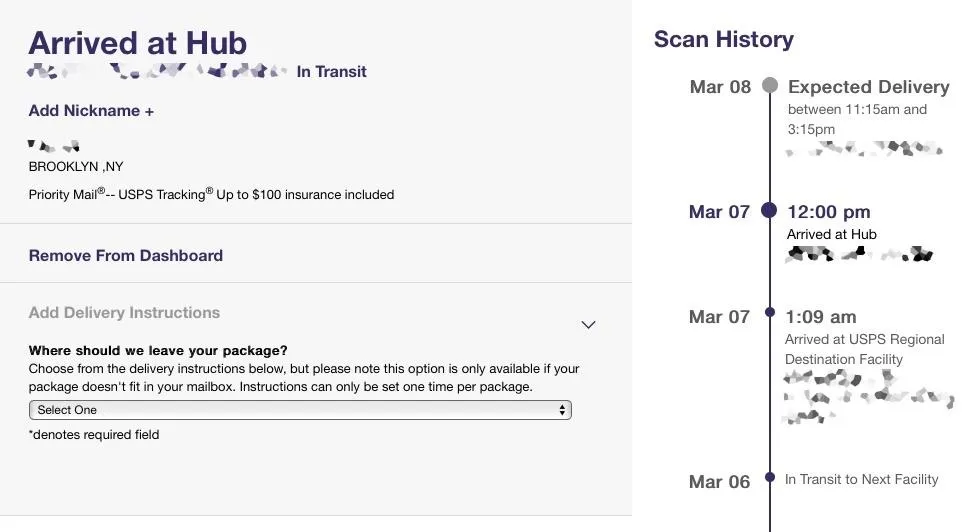Open the Select One delivery dropdown
The height and width of the screenshot is (532, 980).
(300, 410)
